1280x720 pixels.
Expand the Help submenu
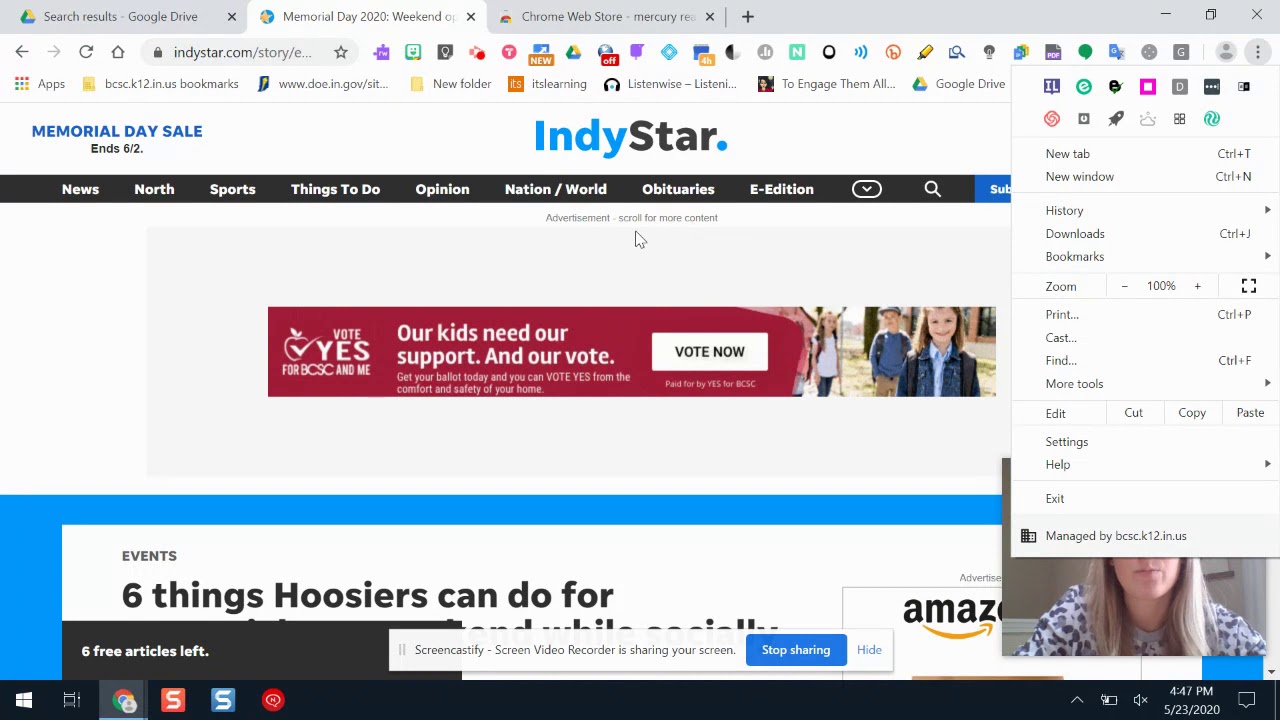1145,464
